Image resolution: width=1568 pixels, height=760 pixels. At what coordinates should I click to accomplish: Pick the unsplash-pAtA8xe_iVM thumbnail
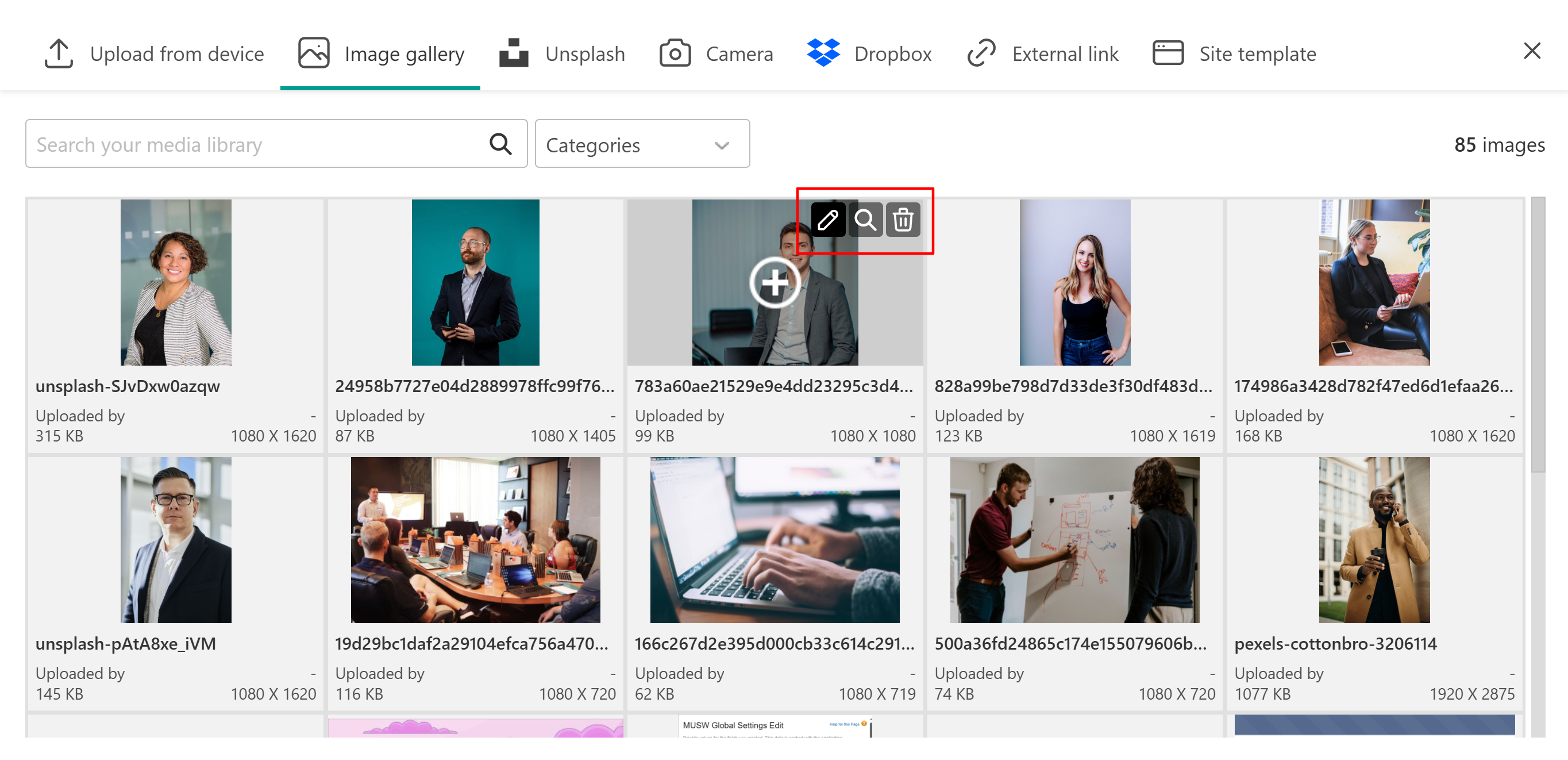click(x=175, y=540)
